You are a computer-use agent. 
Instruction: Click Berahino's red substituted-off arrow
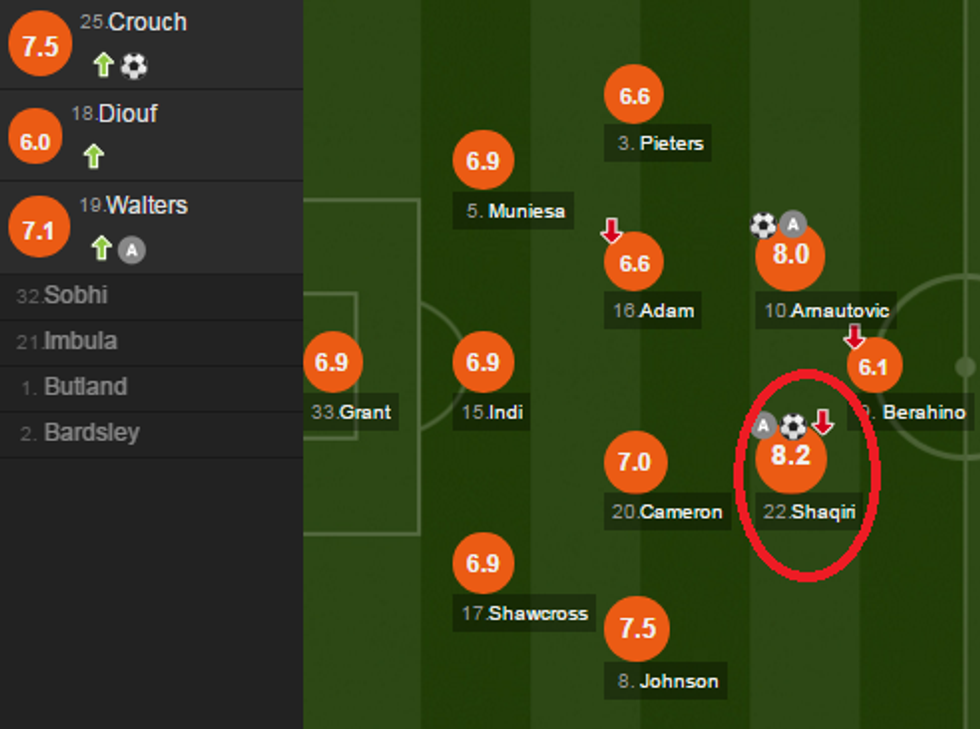(854, 337)
